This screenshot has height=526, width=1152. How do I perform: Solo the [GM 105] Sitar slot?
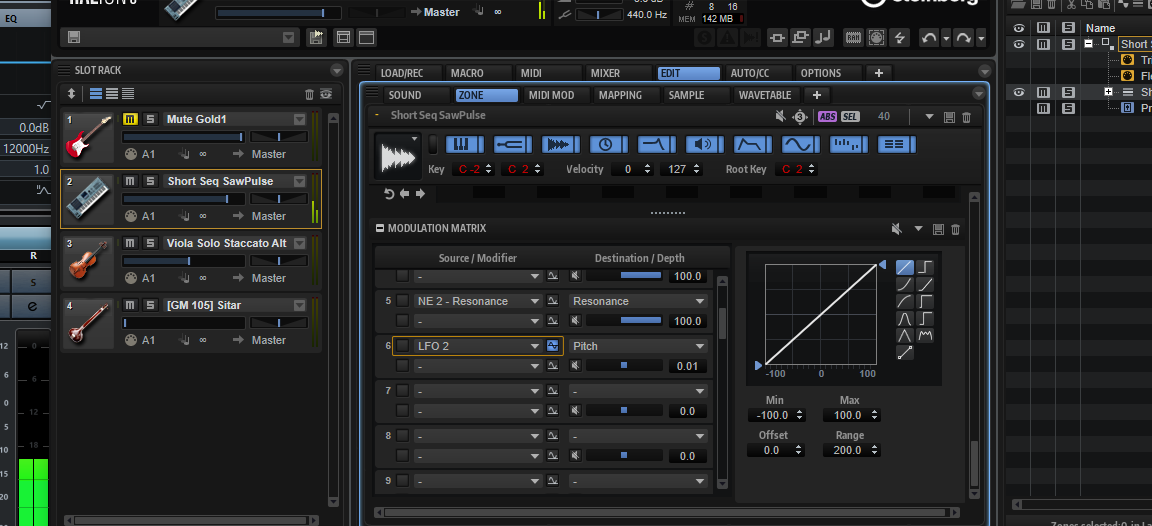point(151,305)
